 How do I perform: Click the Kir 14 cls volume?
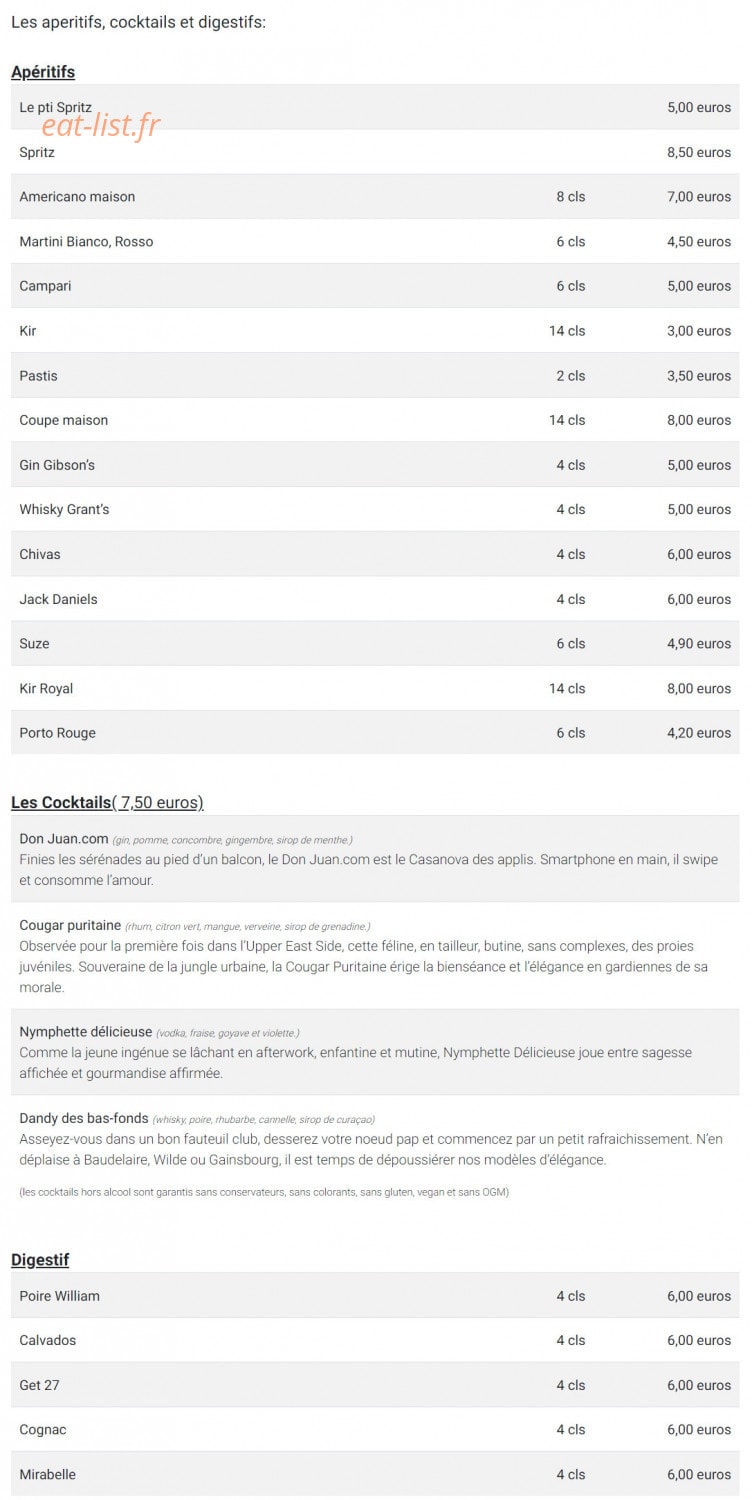(x=567, y=331)
